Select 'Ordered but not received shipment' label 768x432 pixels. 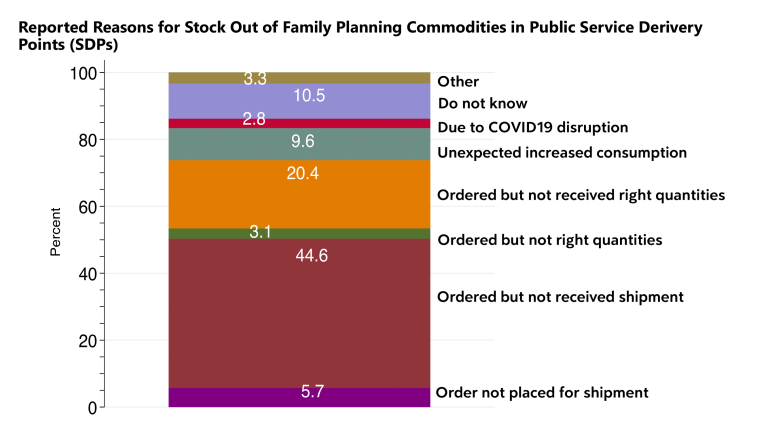[x=560, y=297]
